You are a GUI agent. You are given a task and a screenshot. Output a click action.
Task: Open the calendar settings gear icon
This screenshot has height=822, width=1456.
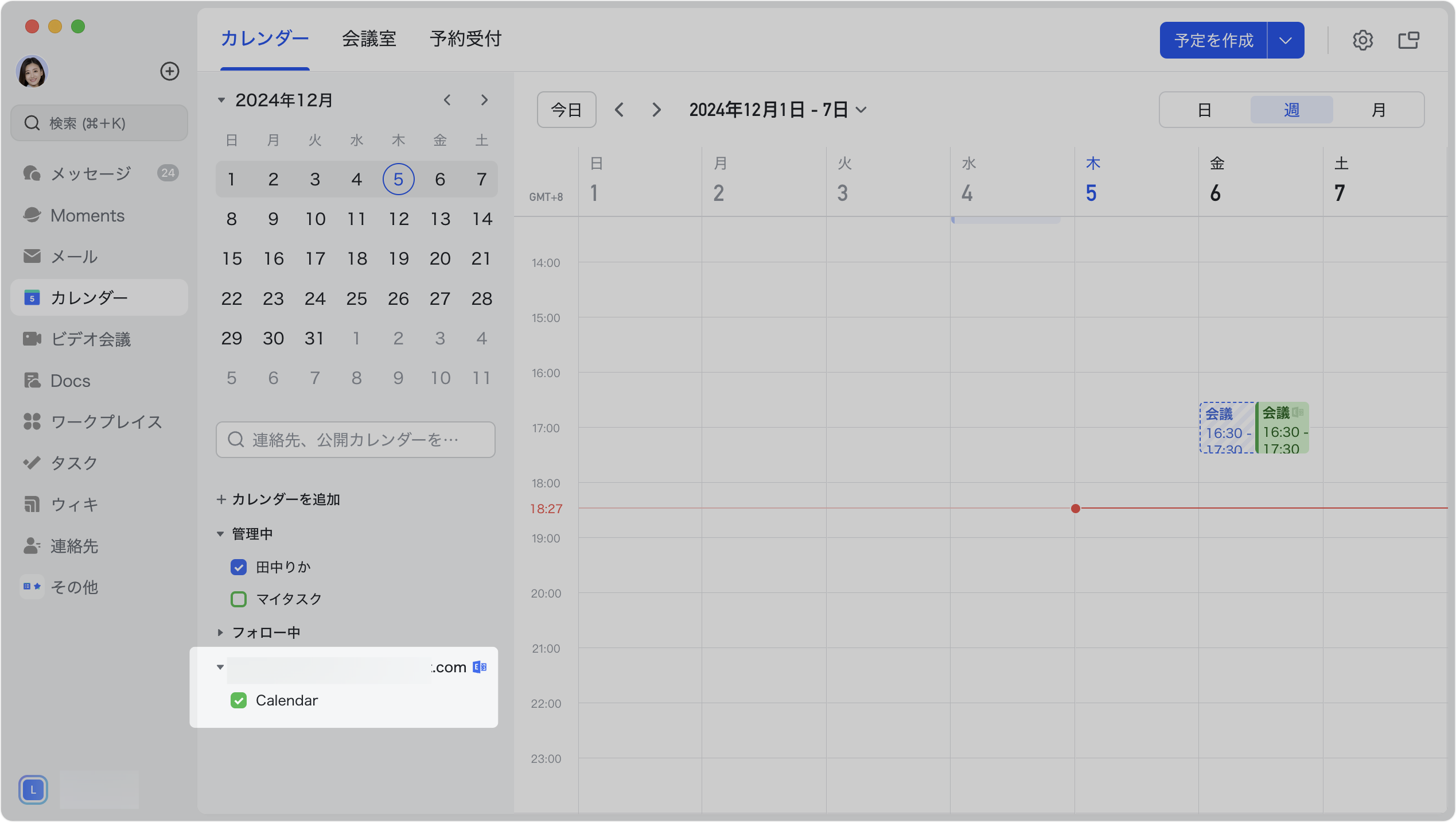click(1362, 40)
